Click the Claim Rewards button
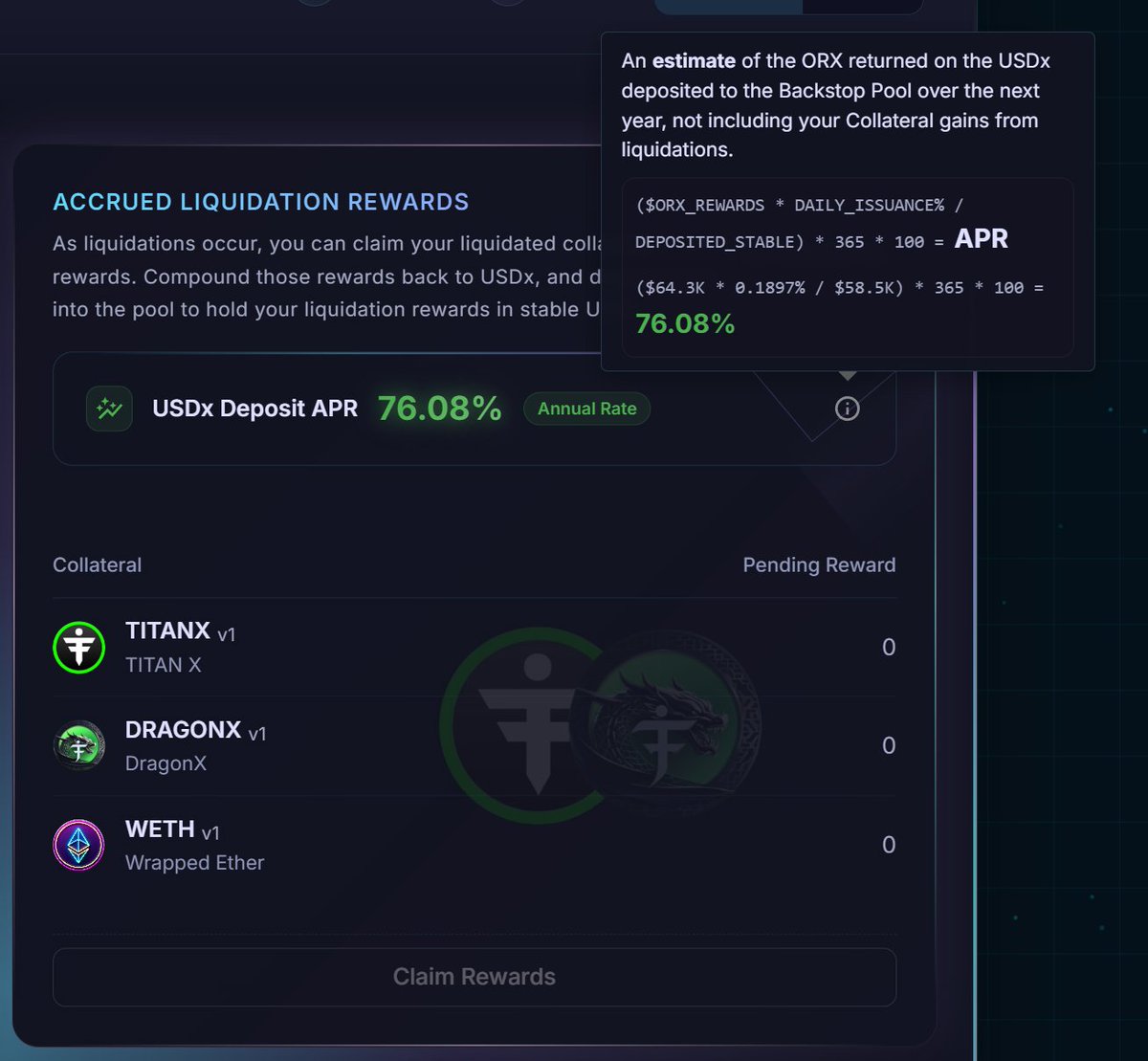Image resolution: width=1148 pixels, height=1061 pixels. tap(475, 977)
